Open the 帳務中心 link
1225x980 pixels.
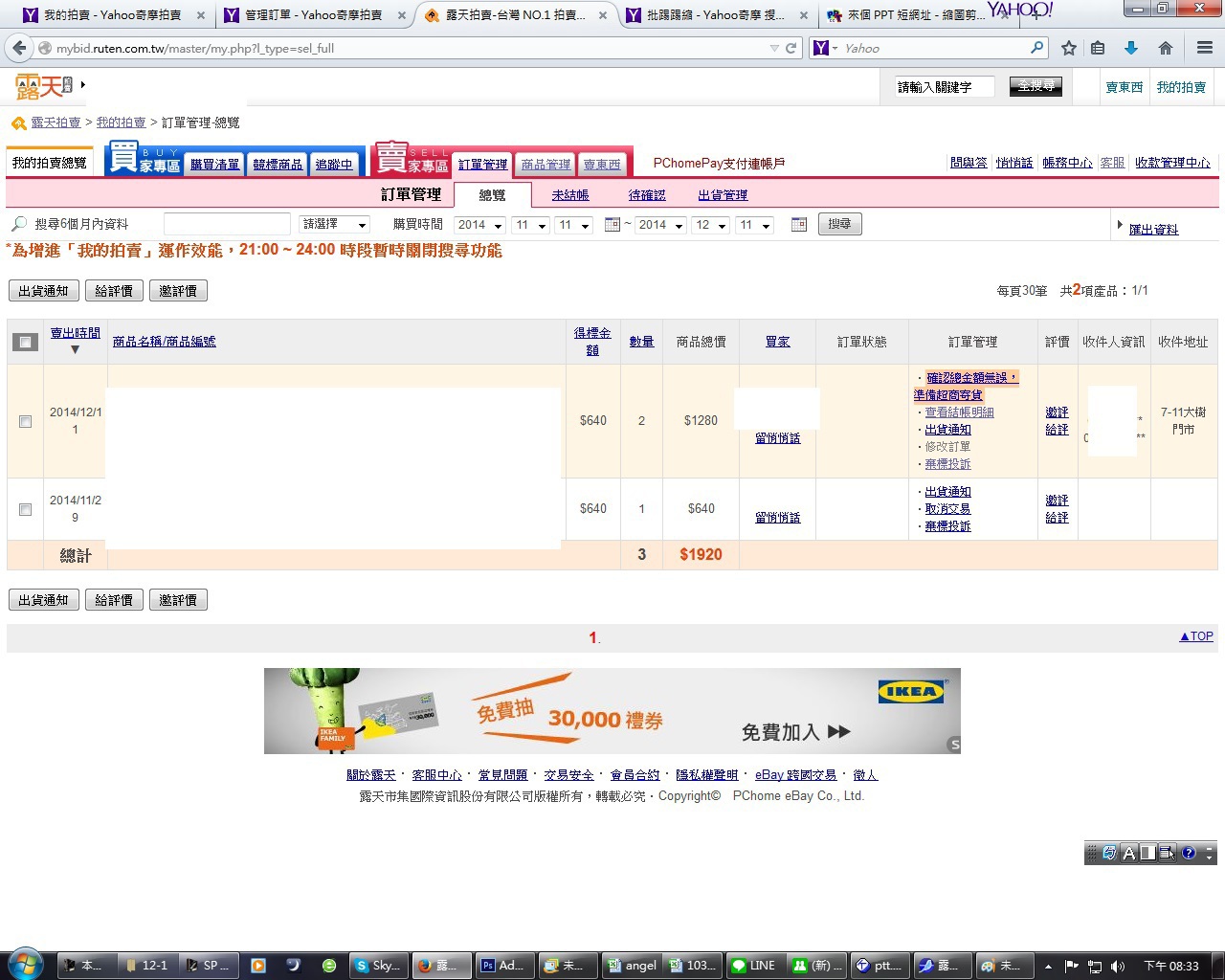point(1067,163)
